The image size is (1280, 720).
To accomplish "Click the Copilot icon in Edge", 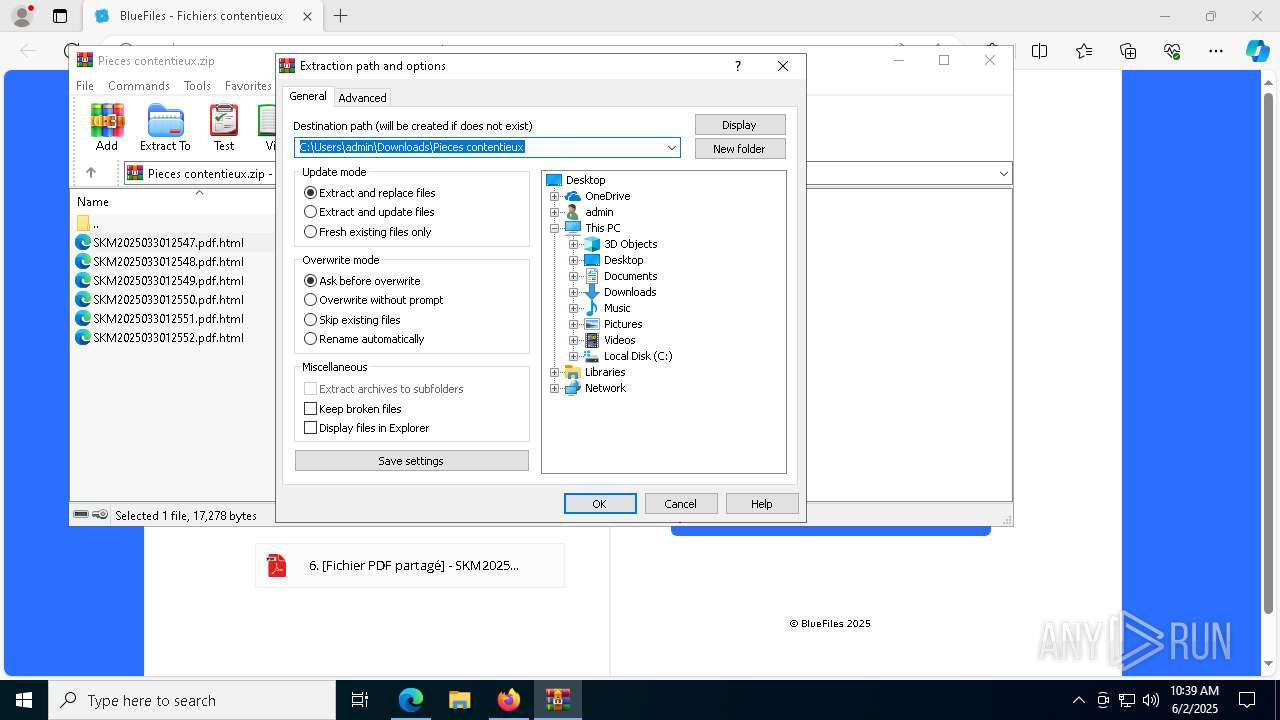I will coord(1257,51).
